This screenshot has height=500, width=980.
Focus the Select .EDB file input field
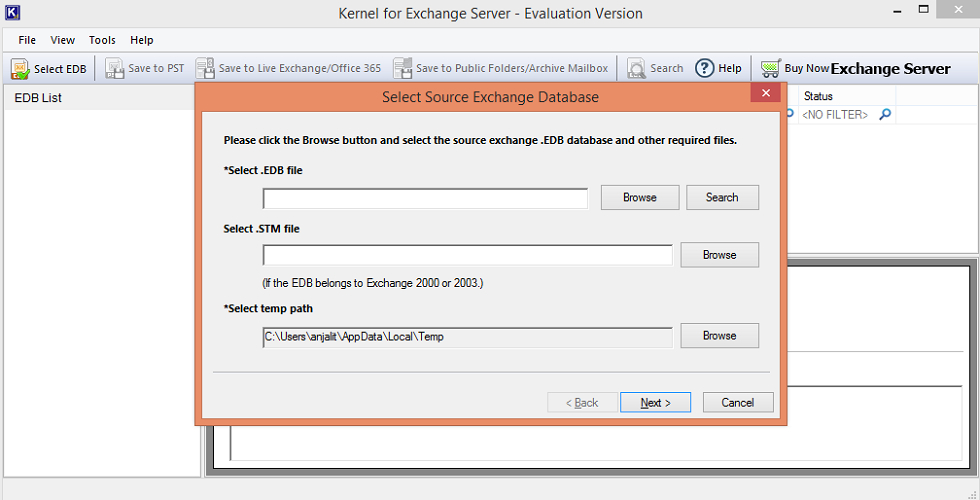pyautogui.click(x=426, y=199)
